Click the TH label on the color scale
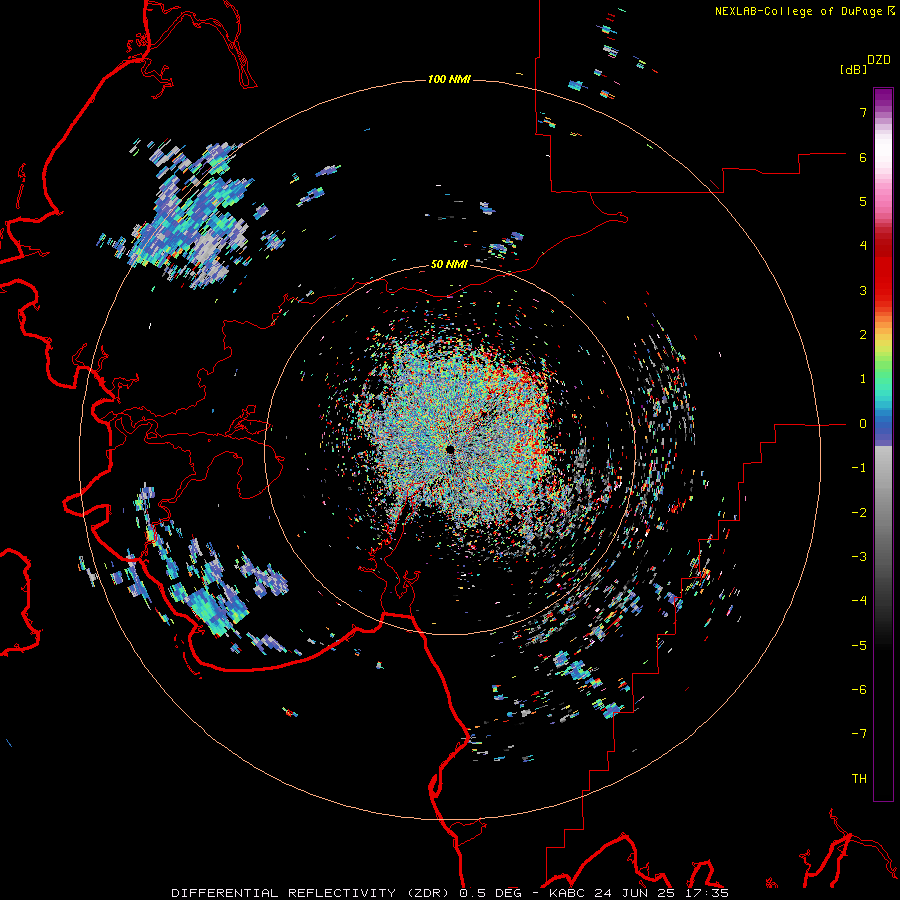The image size is (900, 900). pos(859,779)
